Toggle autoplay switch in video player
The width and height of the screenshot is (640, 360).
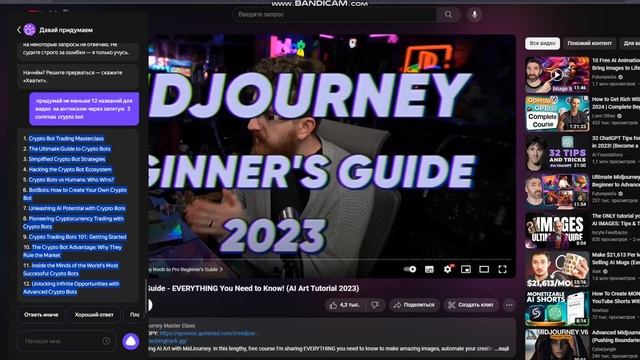(409, 269)
